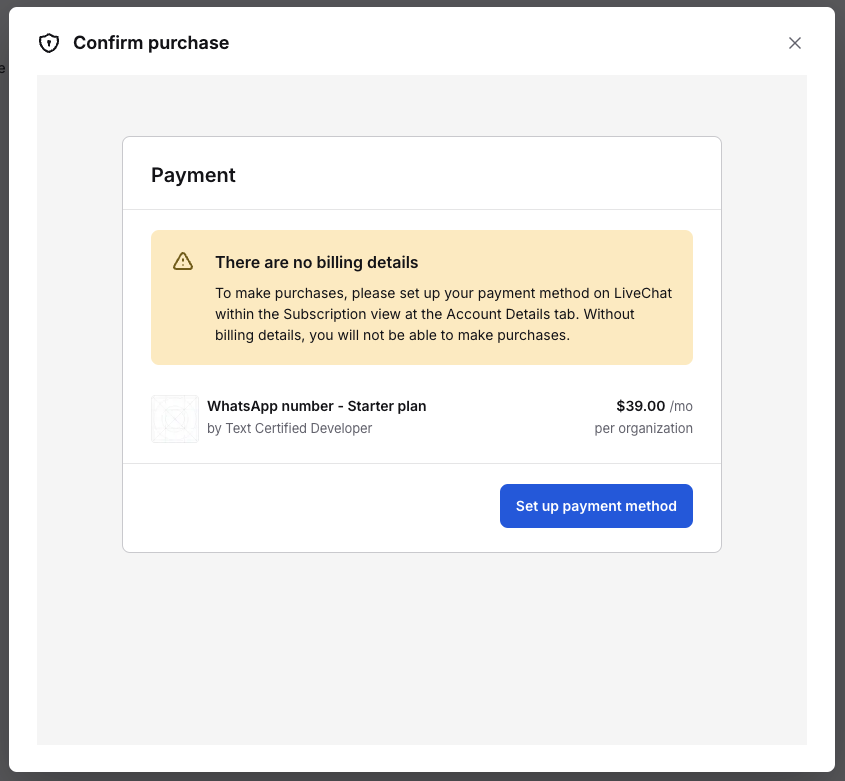The width and height of the screenshot is (845, 781).
Task: Click the WhatsApp number app thumbnail
Action: click(175, 418)
